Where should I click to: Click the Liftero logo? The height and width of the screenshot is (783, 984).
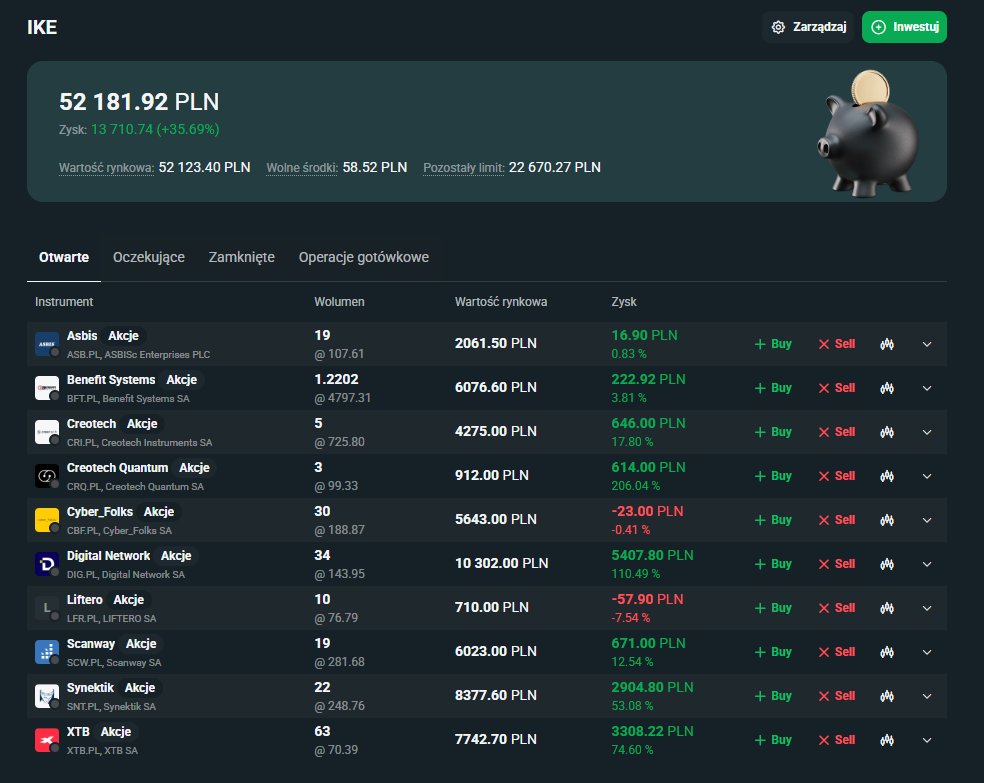47,607
